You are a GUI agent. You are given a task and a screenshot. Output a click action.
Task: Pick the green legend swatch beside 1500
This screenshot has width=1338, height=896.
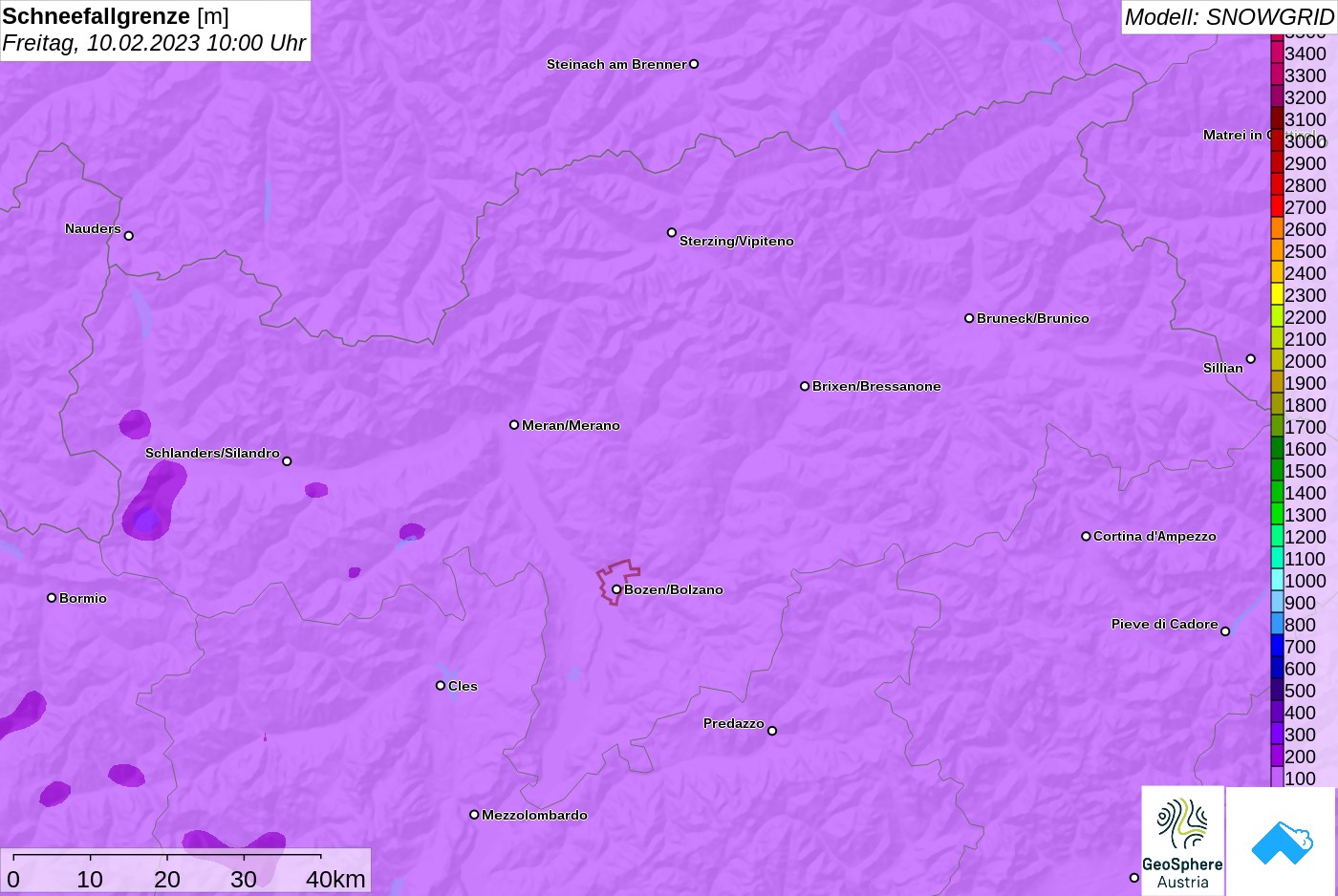[1277, 471]
